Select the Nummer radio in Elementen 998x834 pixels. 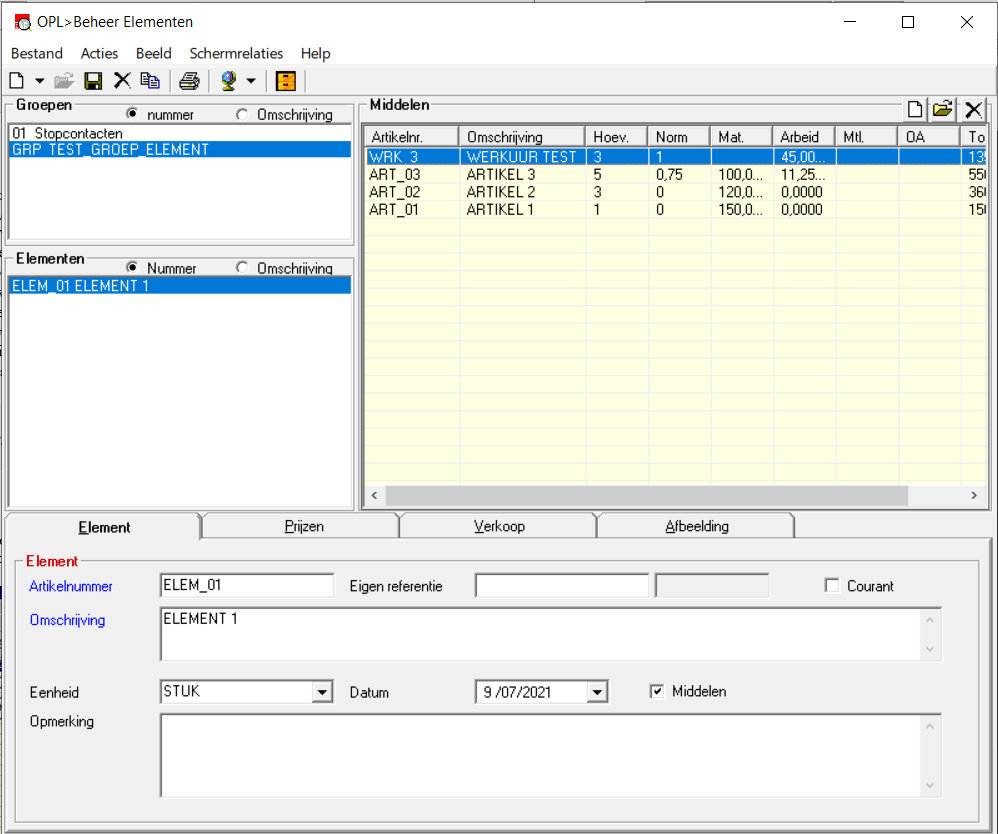pos(132,267)
